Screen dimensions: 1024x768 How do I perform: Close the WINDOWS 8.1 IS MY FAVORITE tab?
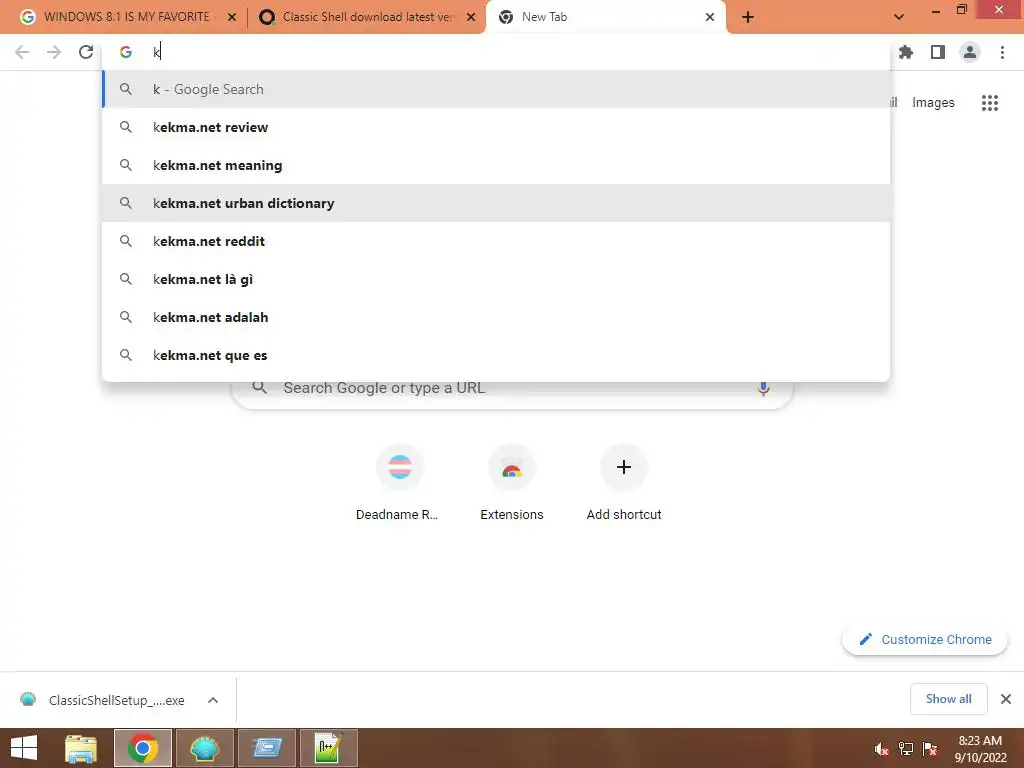click(x=232, y=17)
